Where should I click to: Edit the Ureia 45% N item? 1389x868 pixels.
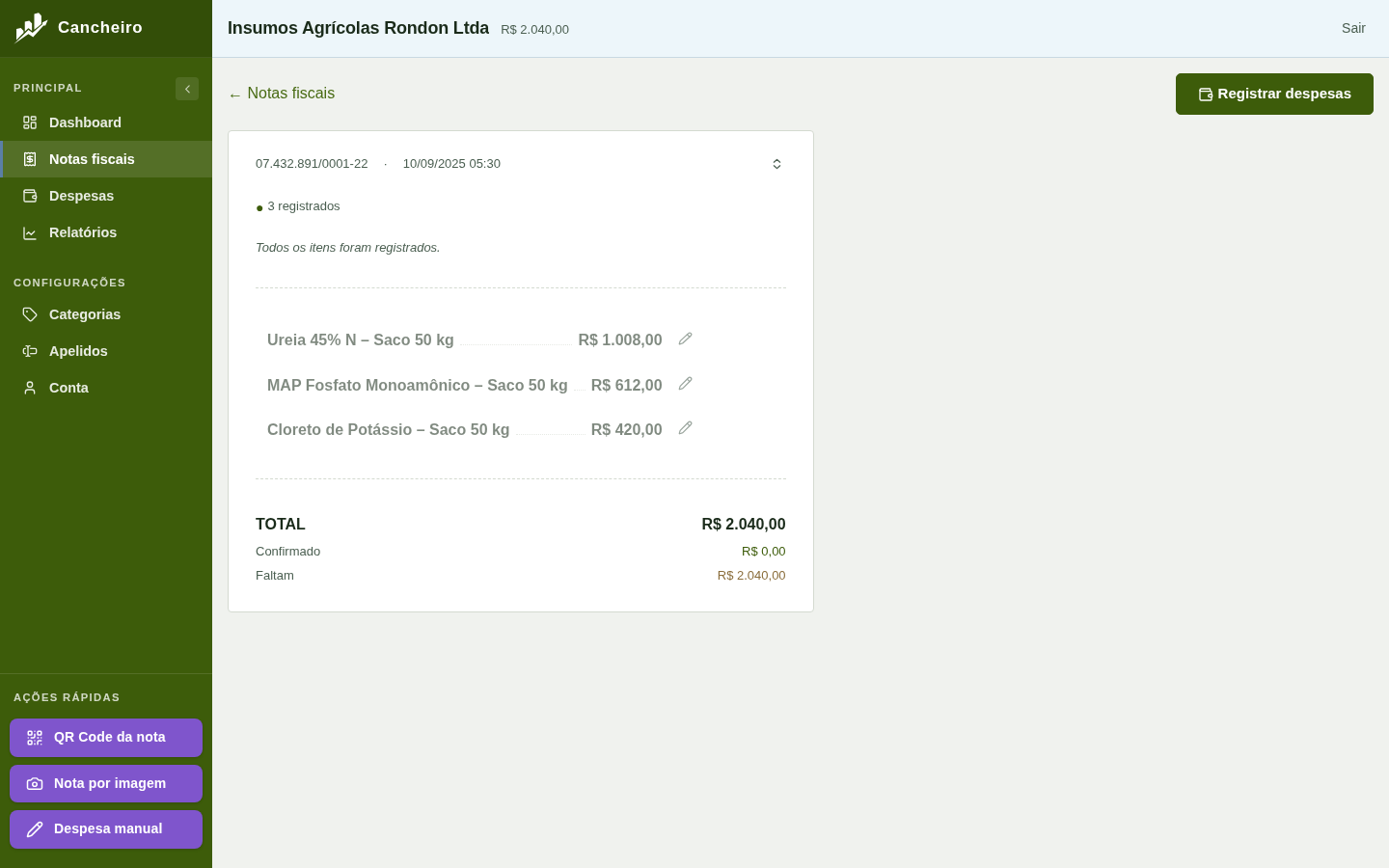(685, 339)
